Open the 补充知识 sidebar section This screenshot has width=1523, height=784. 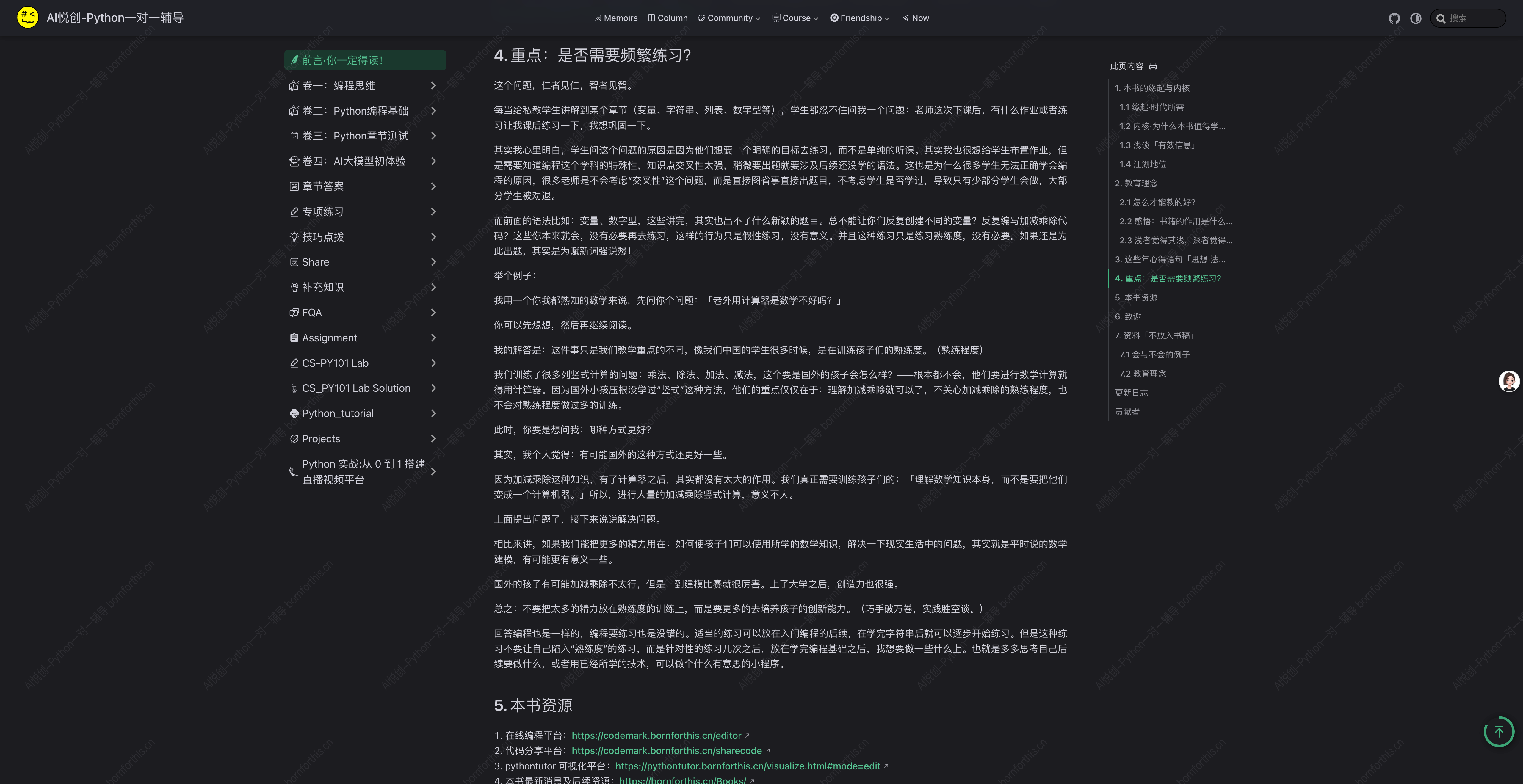365,287
